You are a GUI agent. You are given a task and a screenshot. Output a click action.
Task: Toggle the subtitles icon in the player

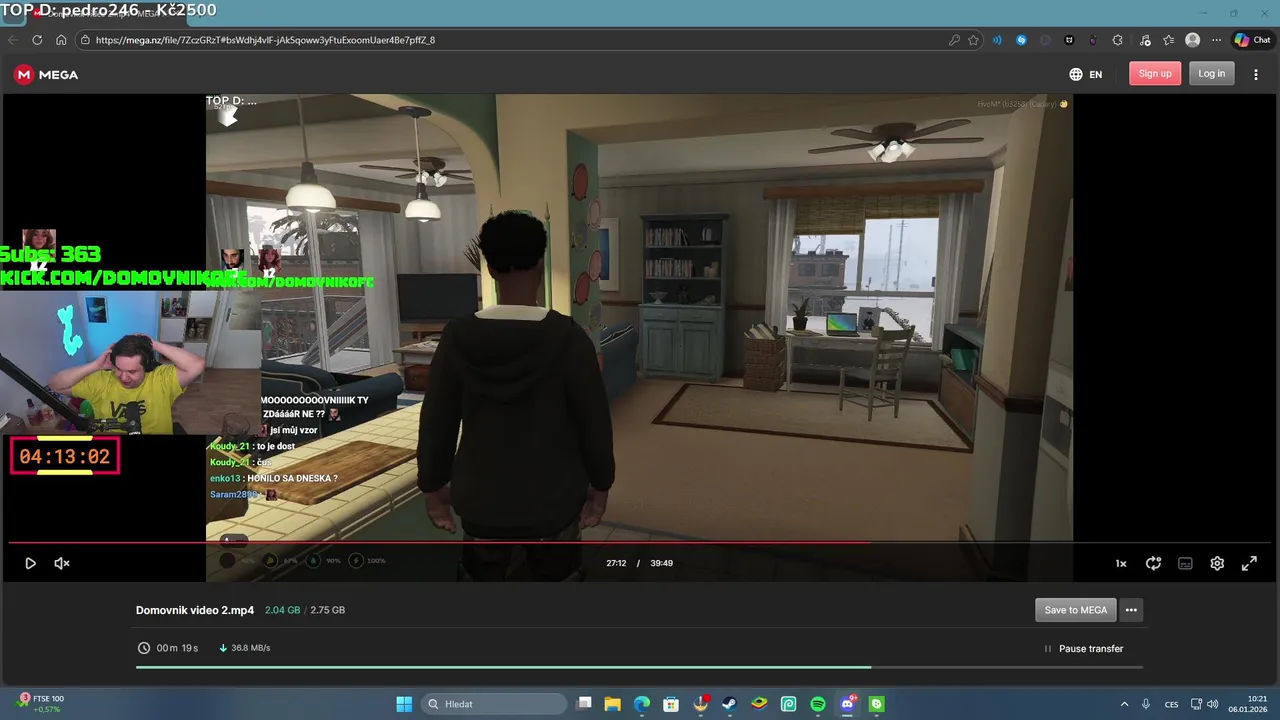point(1185,563)
